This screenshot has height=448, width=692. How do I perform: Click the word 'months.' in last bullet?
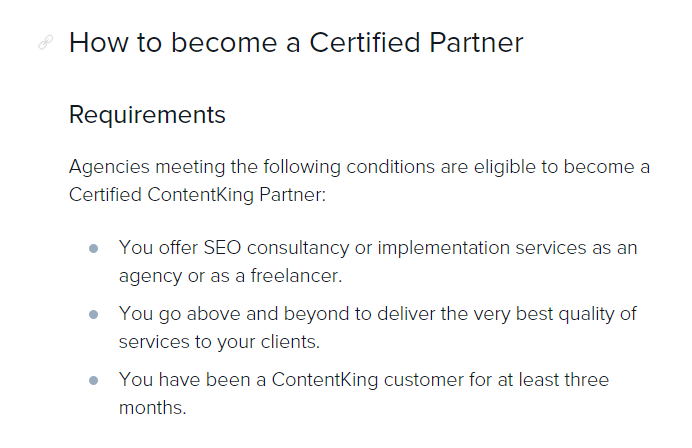(153, 408)
